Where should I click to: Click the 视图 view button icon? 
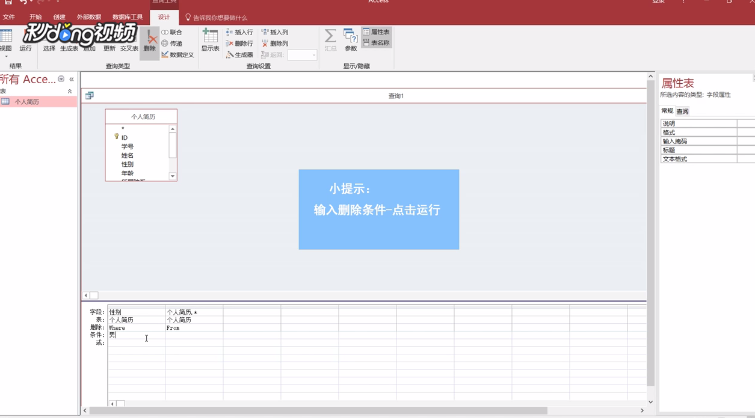[x=6, y=36]
